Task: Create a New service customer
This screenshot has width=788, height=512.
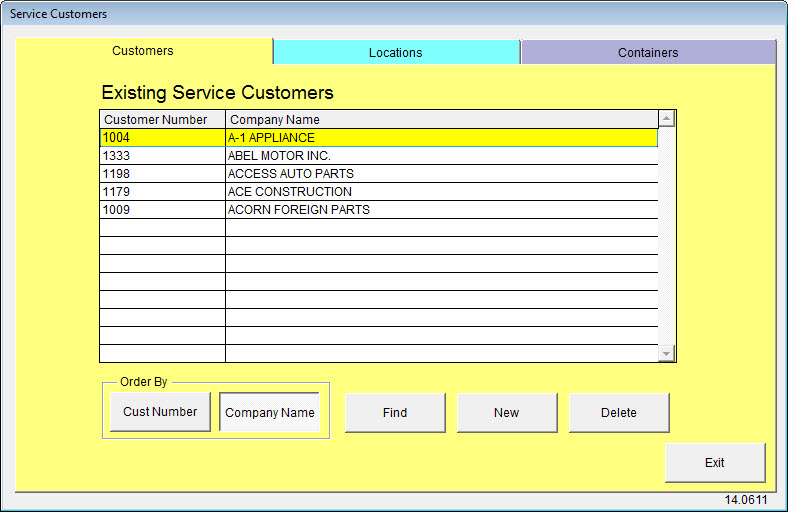Action: (507, 413)
